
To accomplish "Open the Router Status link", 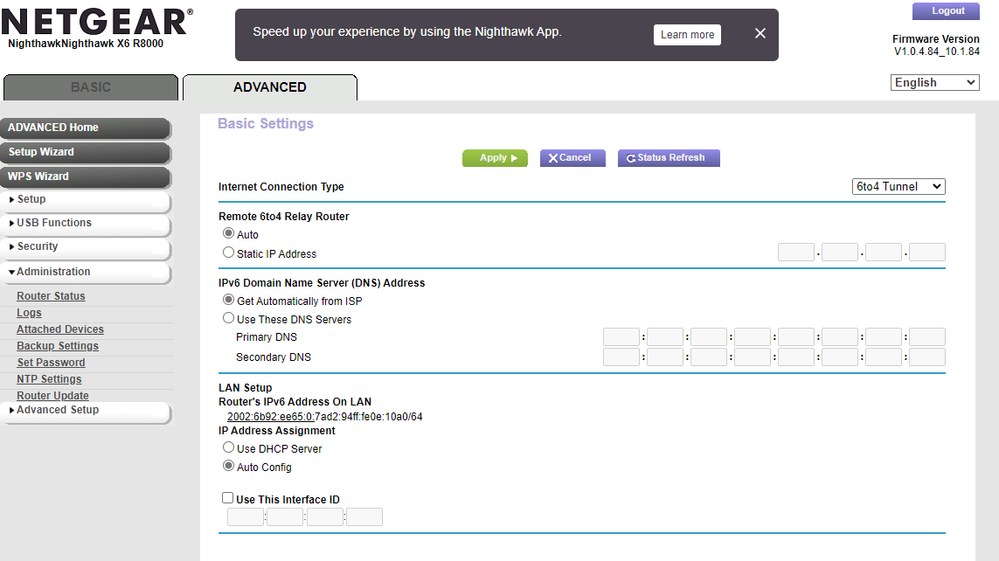I will point(51,296).
